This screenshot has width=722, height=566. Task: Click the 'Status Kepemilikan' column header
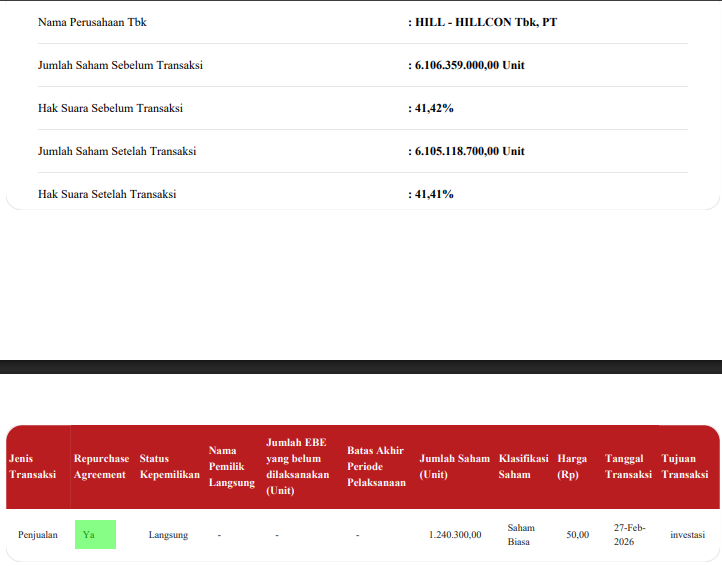pyautogui.click(x=169, y=467)
